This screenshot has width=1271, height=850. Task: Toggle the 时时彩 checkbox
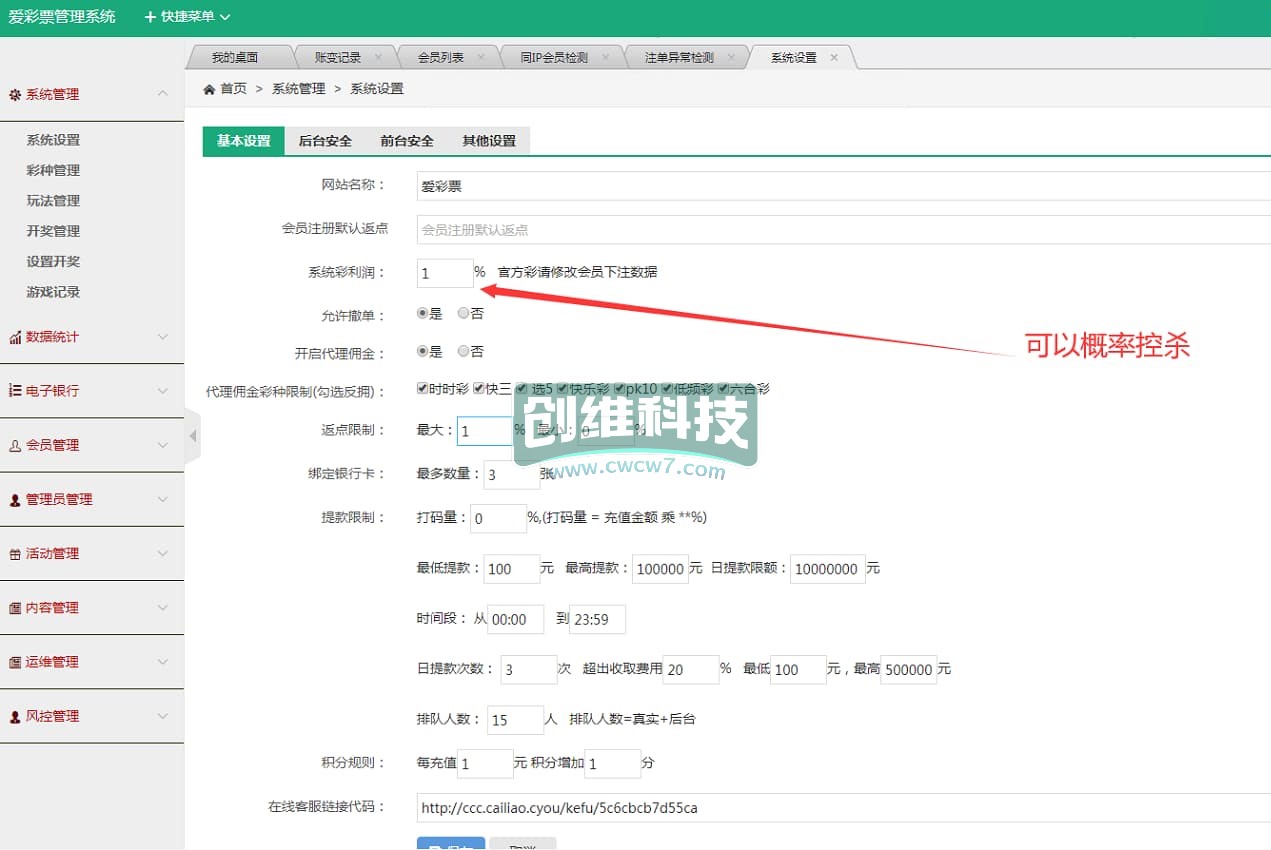(x=422, y=388)
